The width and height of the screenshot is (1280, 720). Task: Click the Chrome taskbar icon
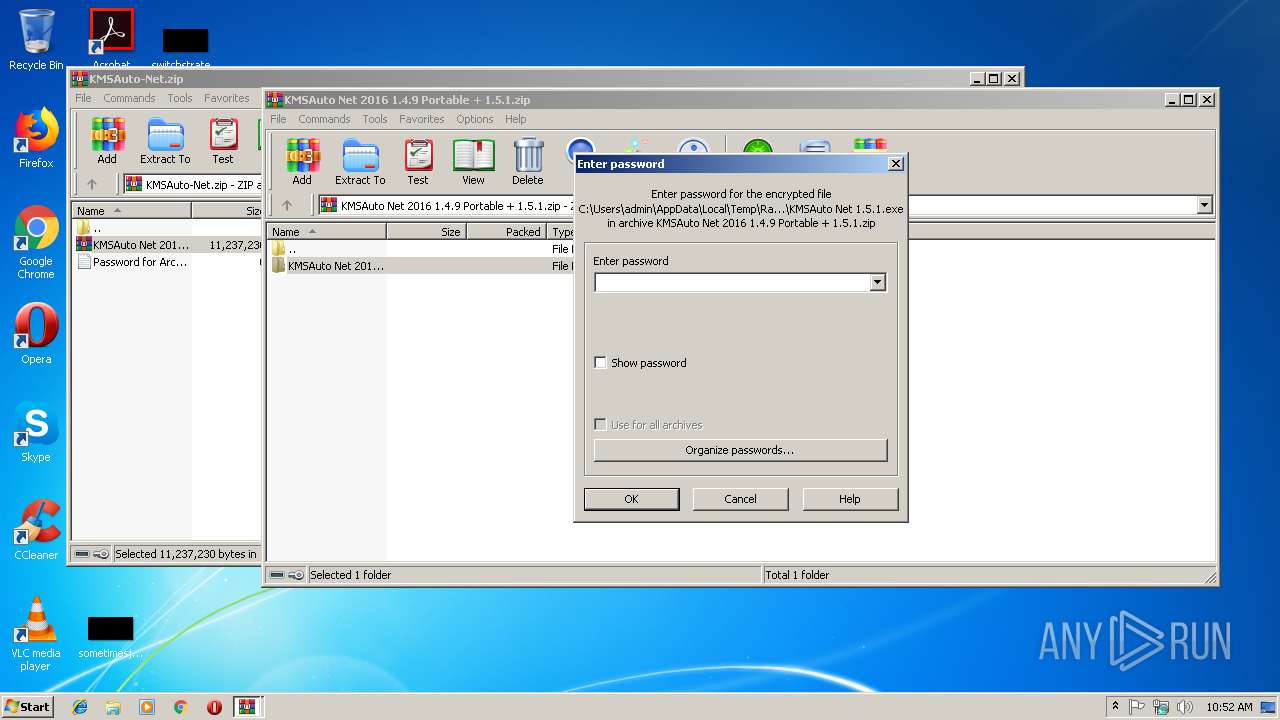tap(181, 707)
